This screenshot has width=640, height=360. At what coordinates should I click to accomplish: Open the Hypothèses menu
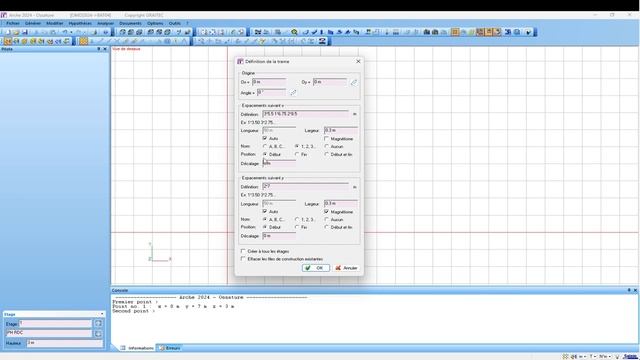click(x=80, y=23)
